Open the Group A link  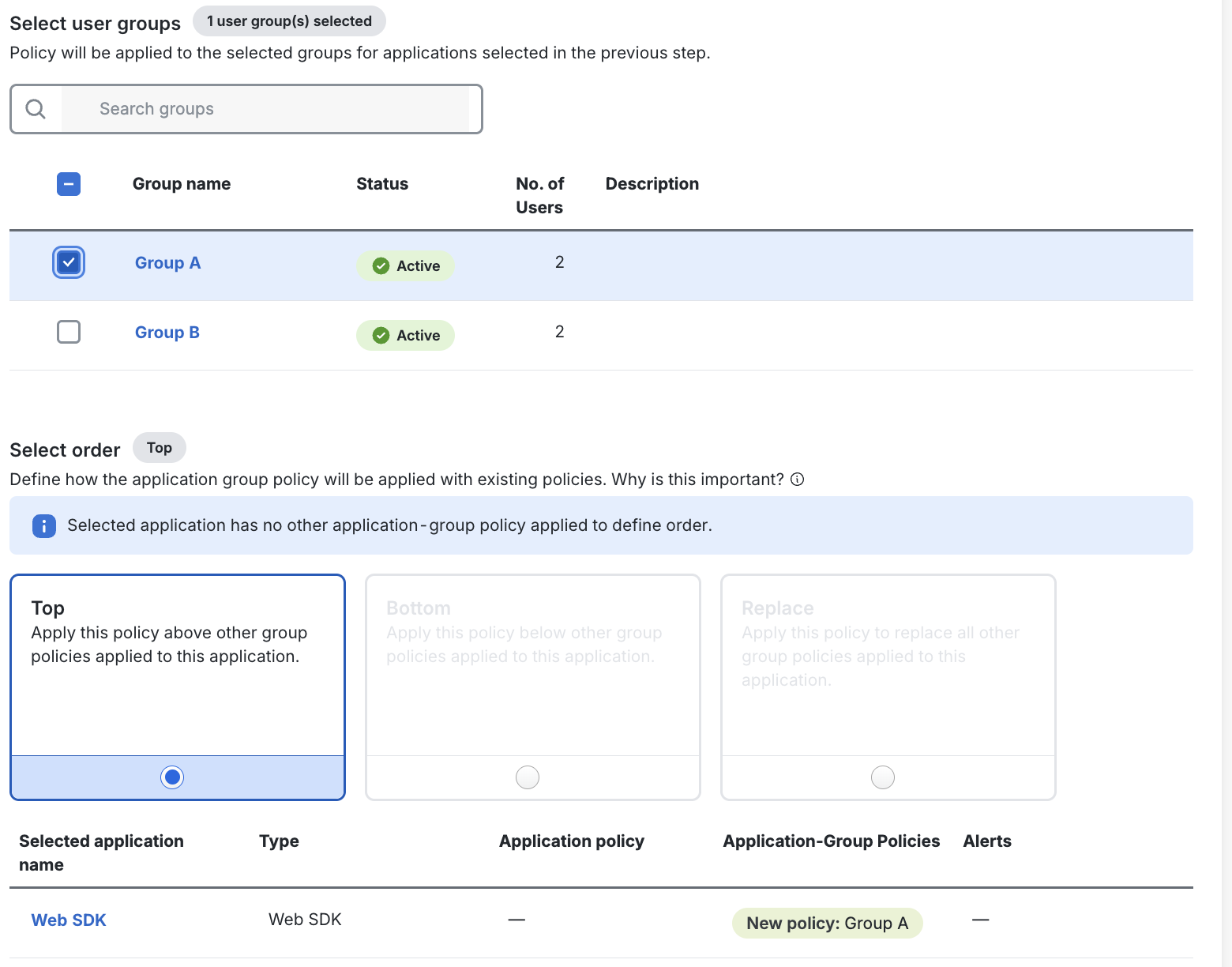point(167,262)
